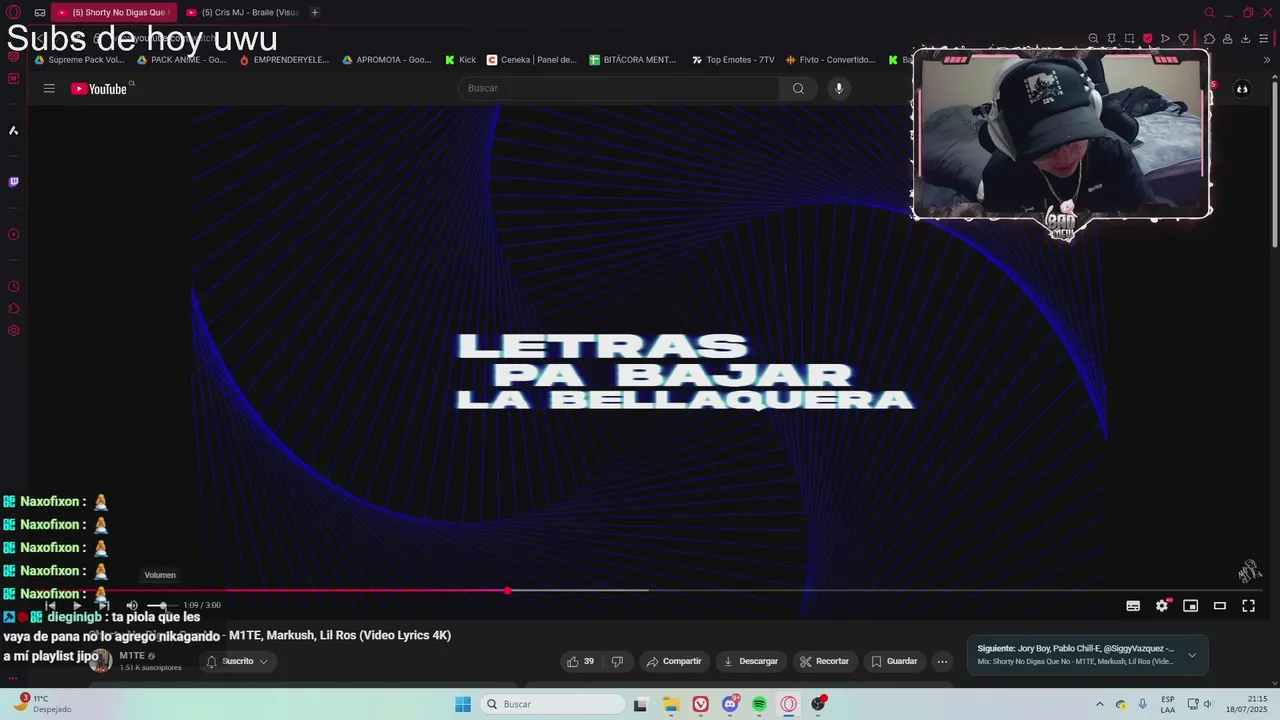Viewport: 1280px width, 720px height.
Task: Click the YouTube search magnifier button
Action: [x=798, y=88]
